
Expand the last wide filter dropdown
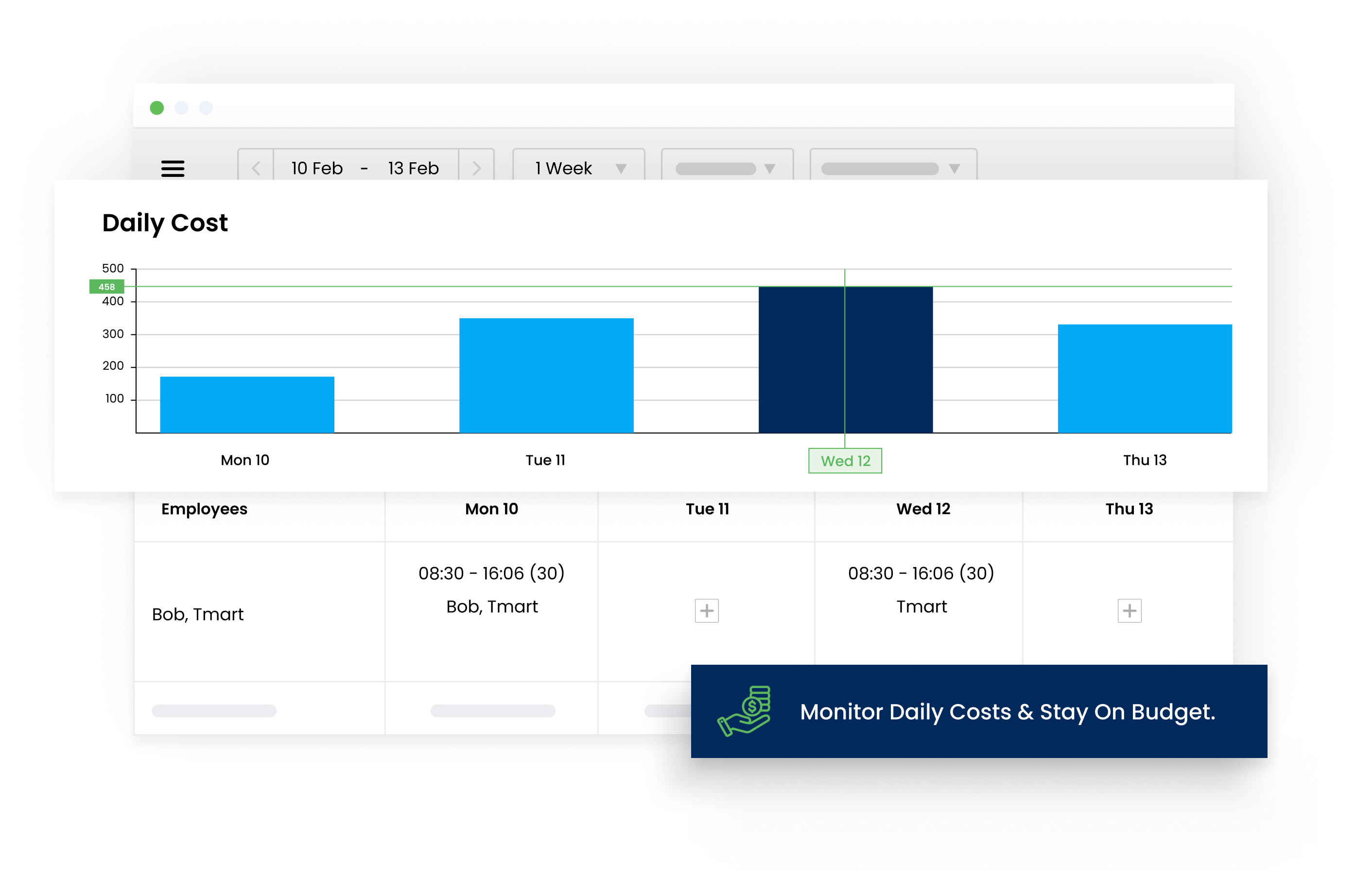pos(894,168)
